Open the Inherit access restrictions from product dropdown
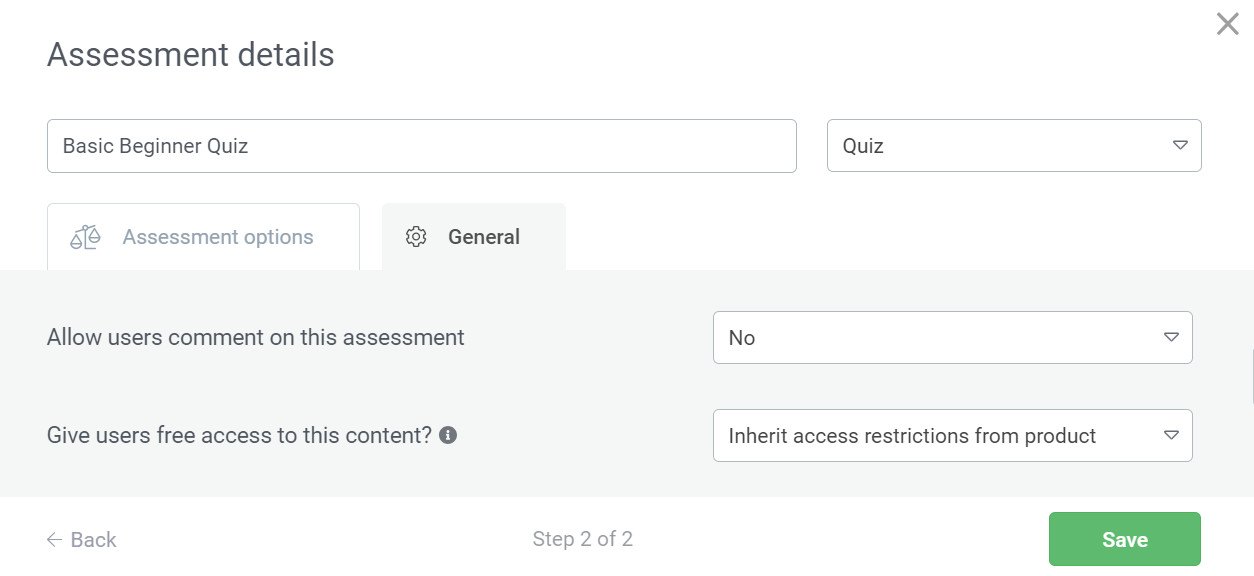 pos(950,436)
